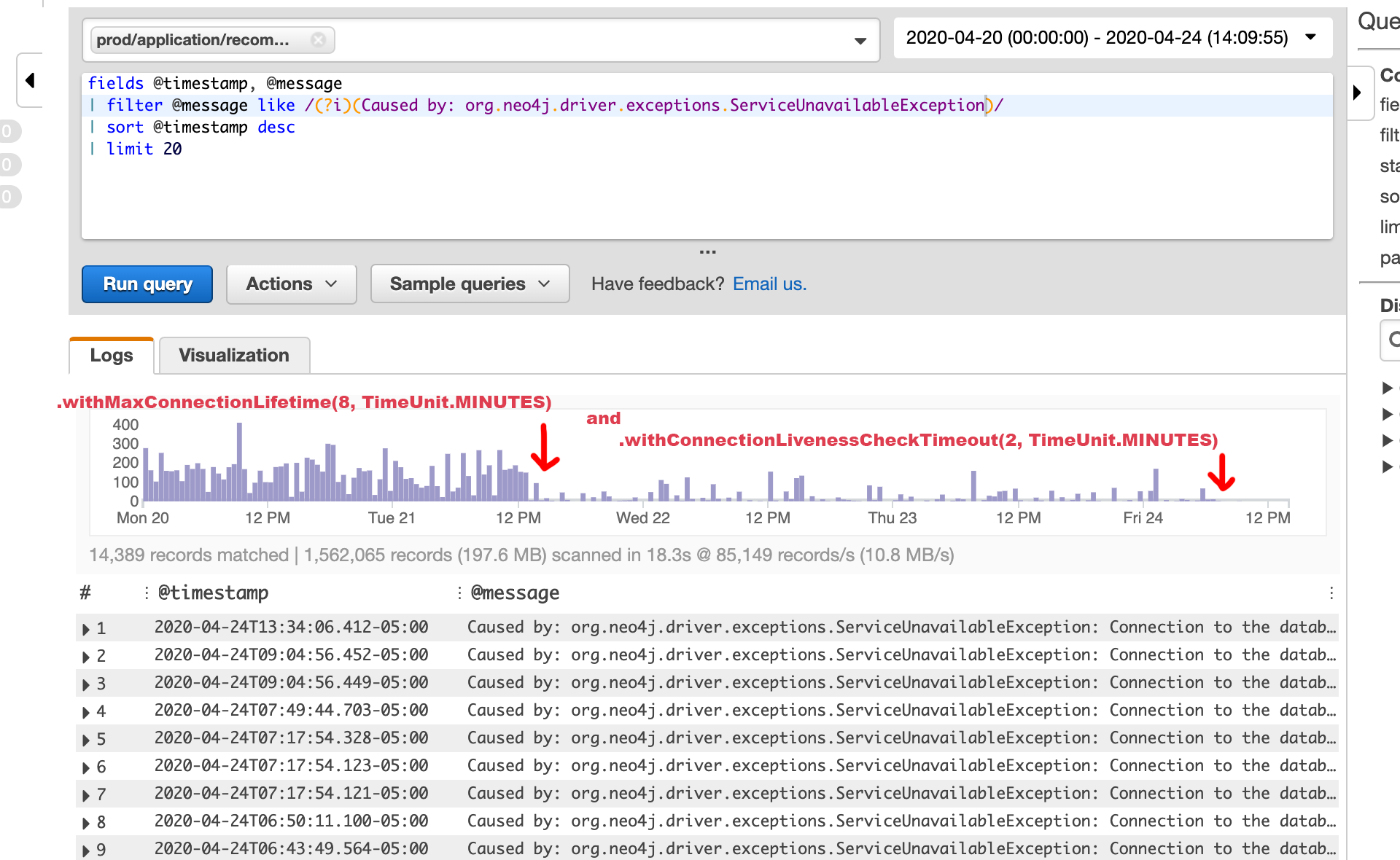
Task: Click the Email us feedback link
Action: coord(769,284)
